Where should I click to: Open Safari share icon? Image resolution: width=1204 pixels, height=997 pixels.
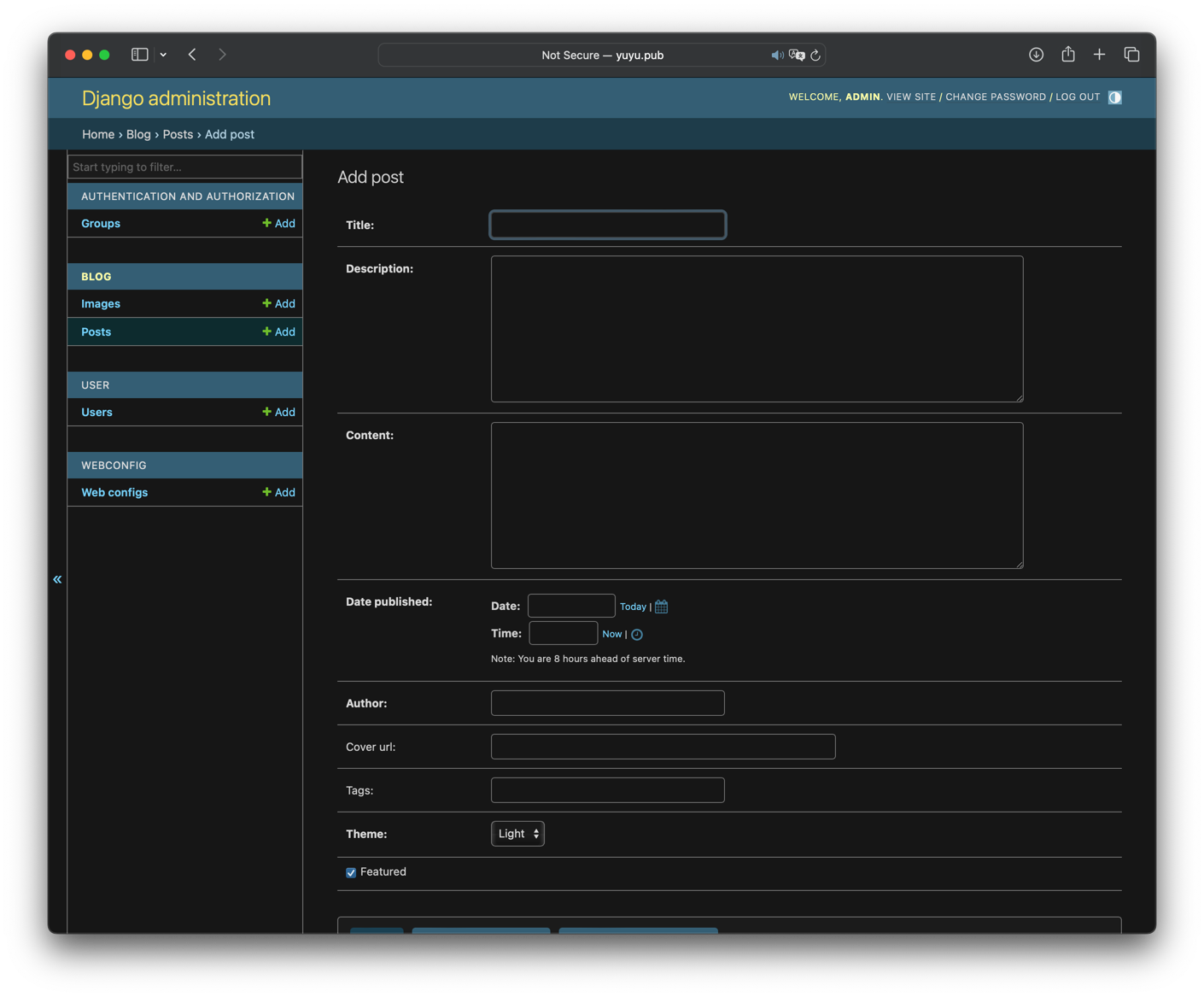click(1068, 54)
